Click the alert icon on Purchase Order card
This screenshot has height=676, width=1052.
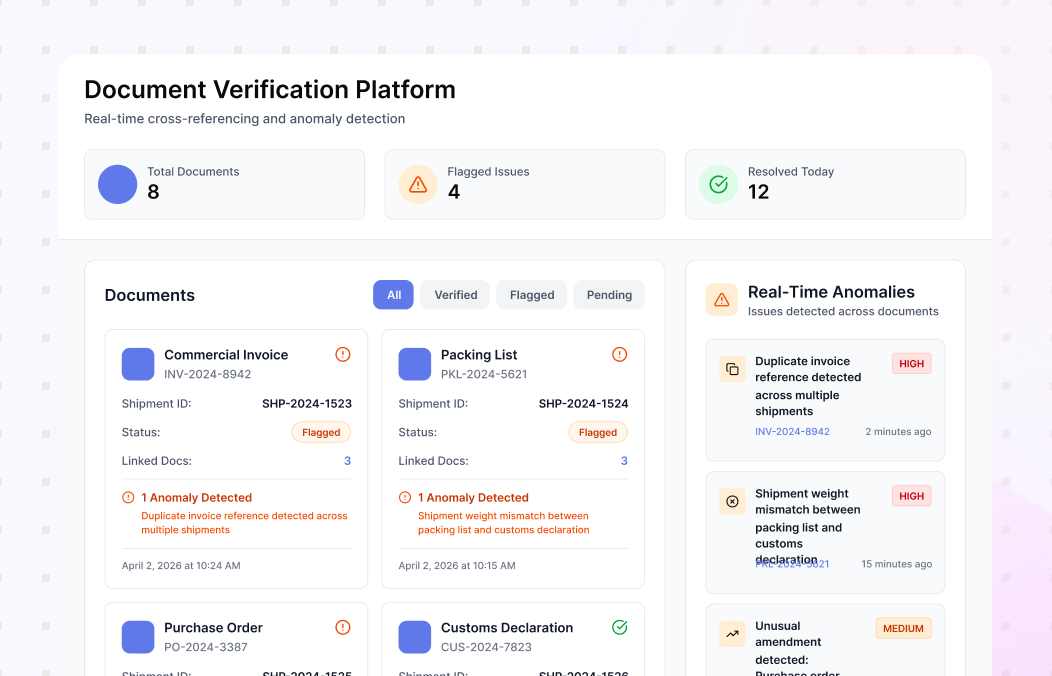[x=343, y=627]
